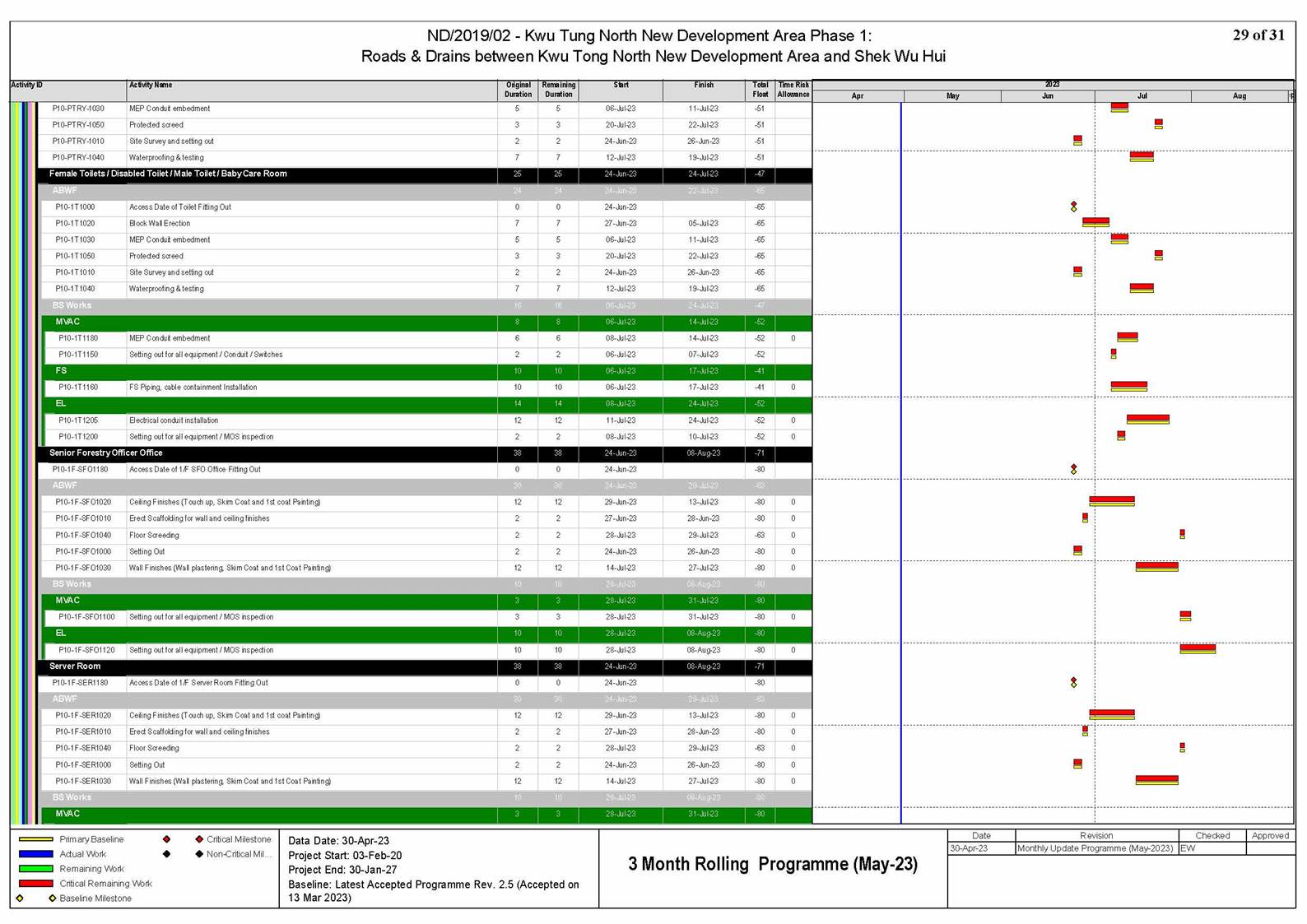The image size is (1307, 924).
Task: Select the Total Float column header
Action: click(x=760, y=90)
